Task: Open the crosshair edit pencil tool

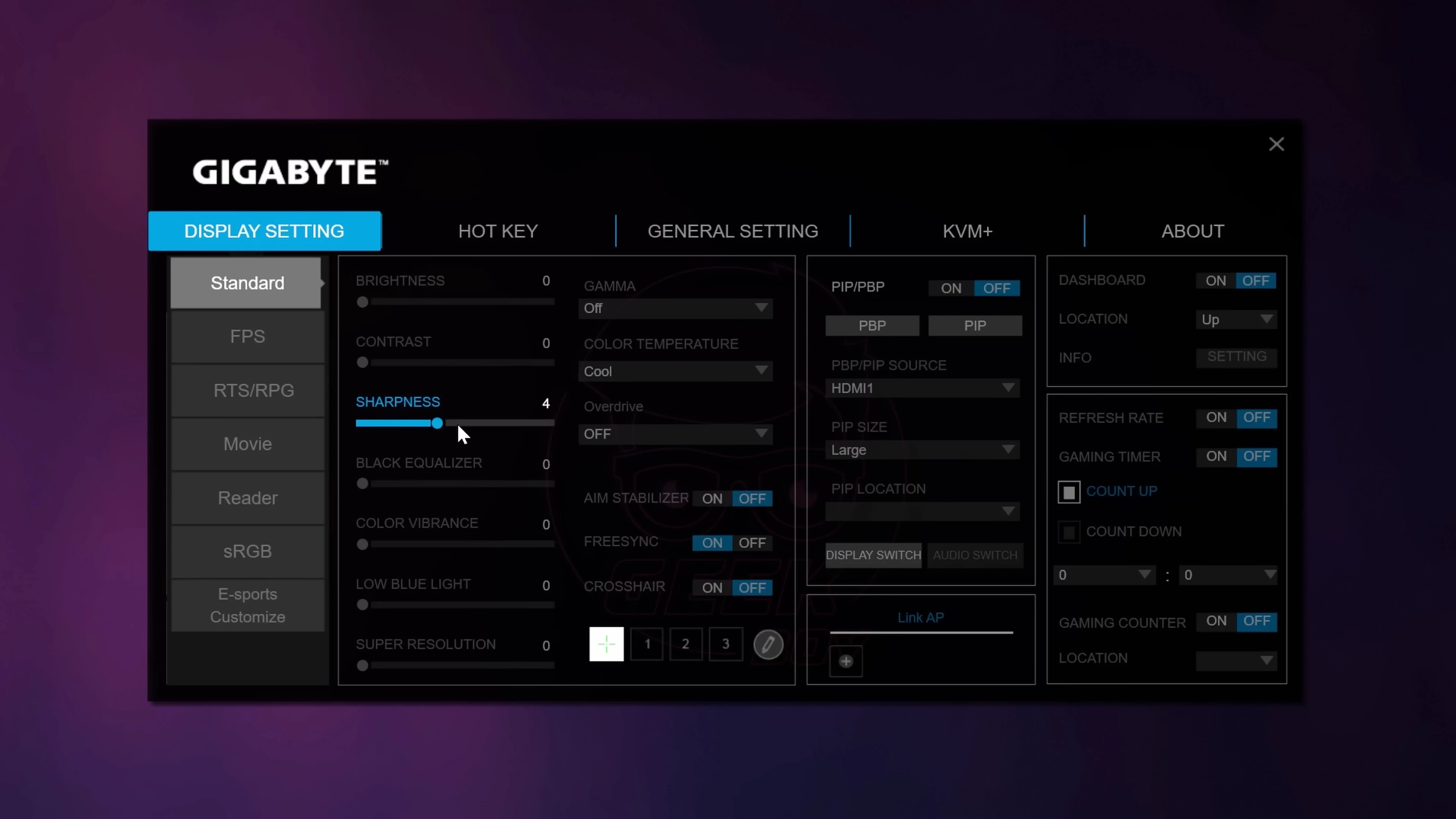Action: point(768,644)
